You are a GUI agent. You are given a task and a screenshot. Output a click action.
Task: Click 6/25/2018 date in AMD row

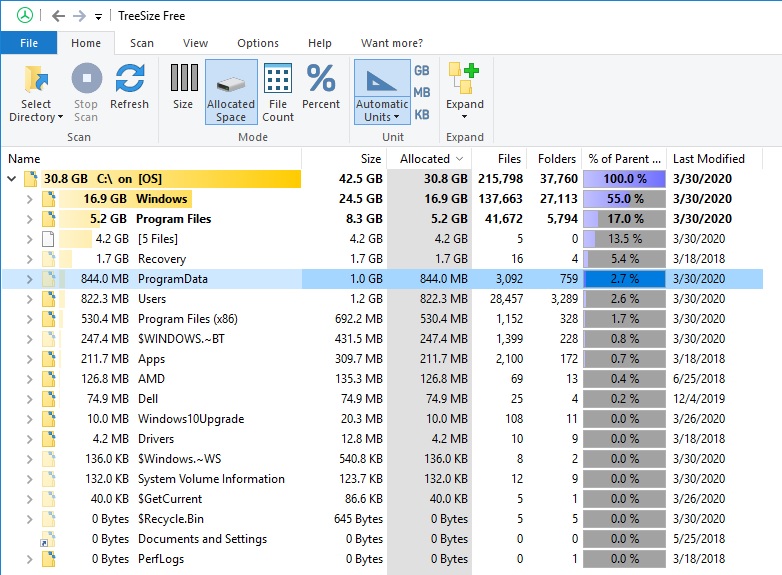(699, 379)
